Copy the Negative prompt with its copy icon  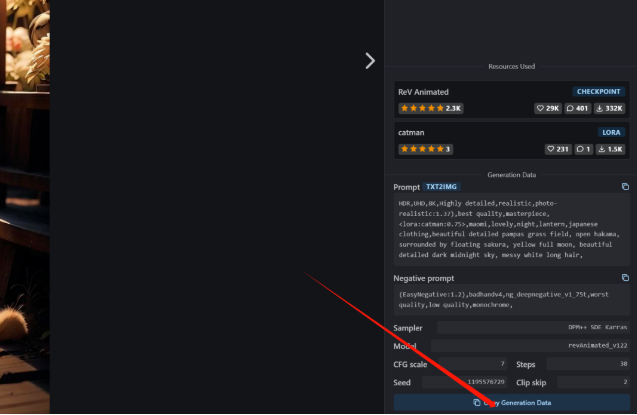(x=625, y=278)
